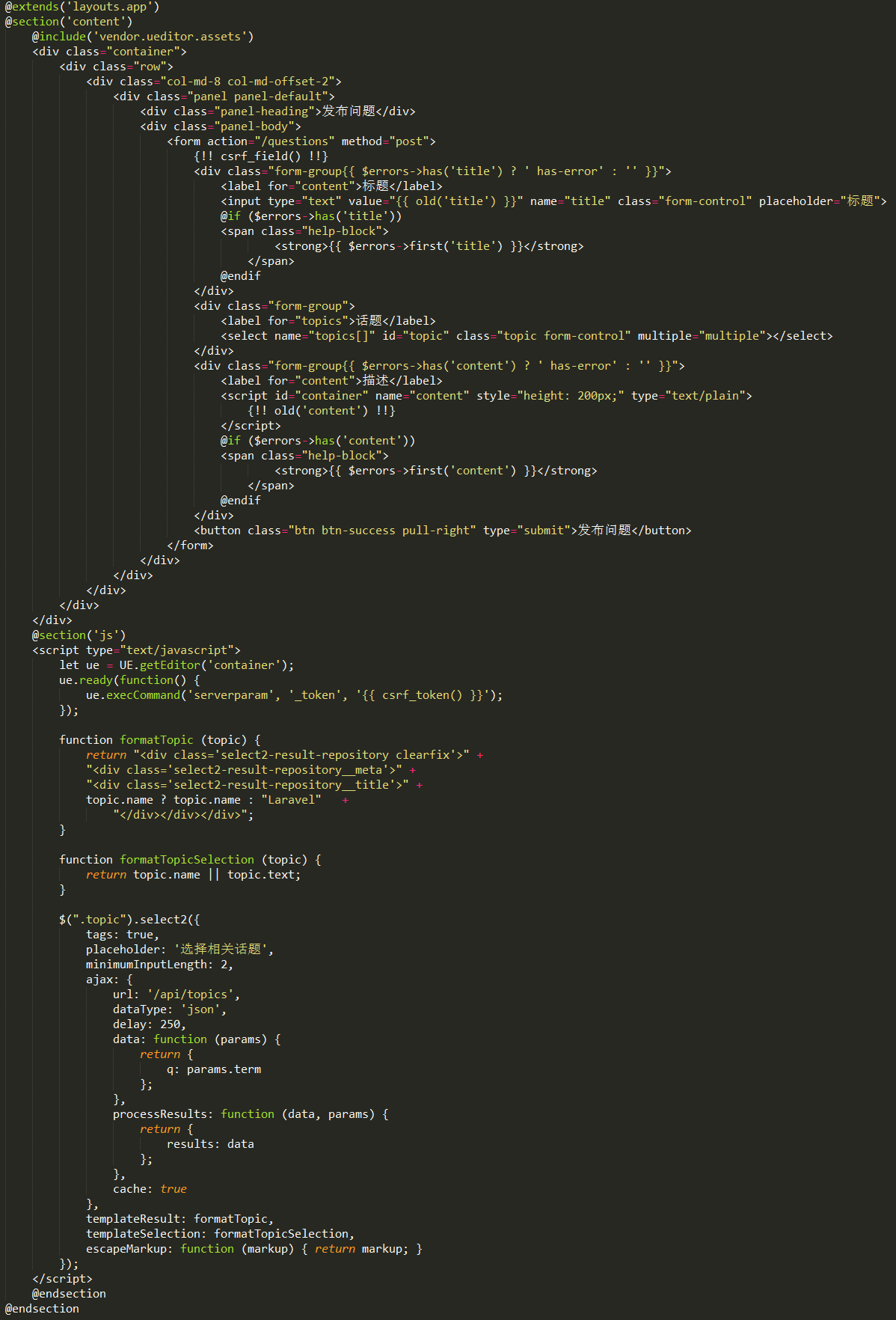
Task: Click the script id="container" line
Action: pos(486,396)
